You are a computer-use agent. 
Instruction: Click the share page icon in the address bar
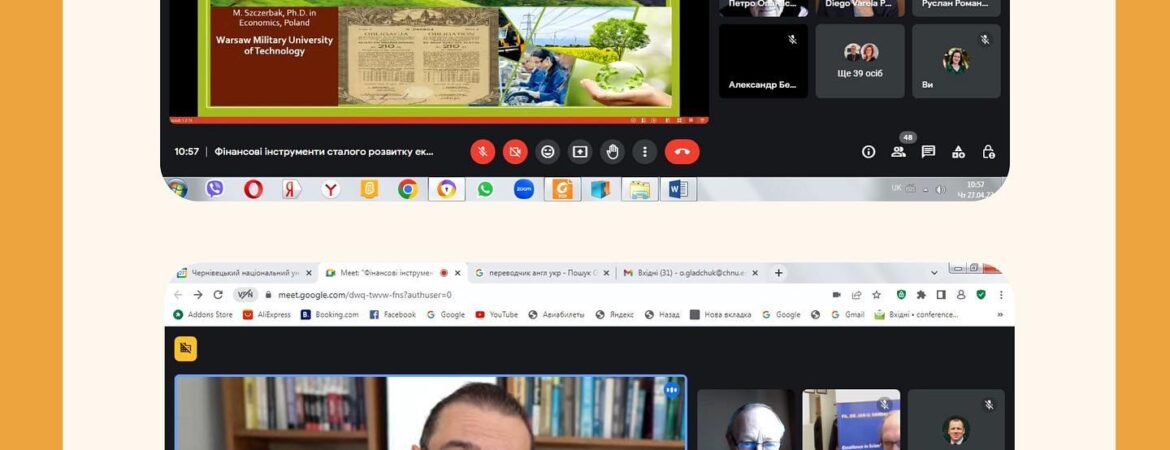click(x=857, y=295)
